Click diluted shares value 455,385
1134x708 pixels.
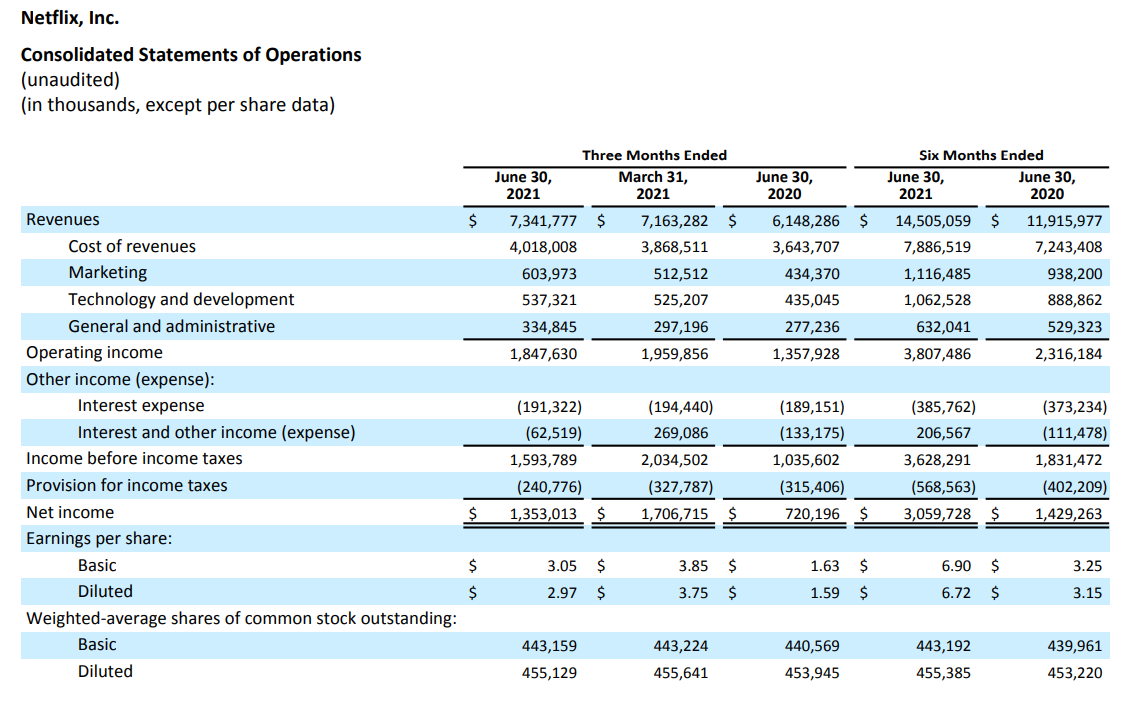944,673
